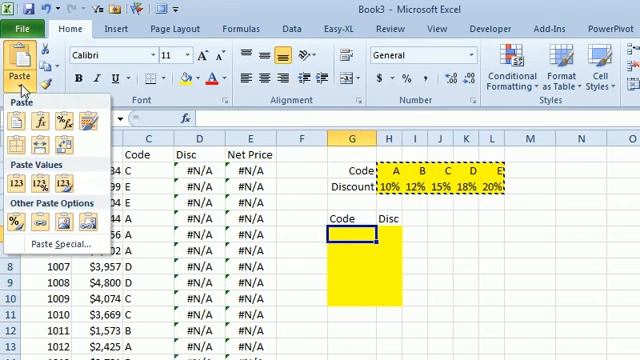640x360 pixels.
Task: Choose Formulas & Number Formatting paste icon
Action: tap(64, 121)
